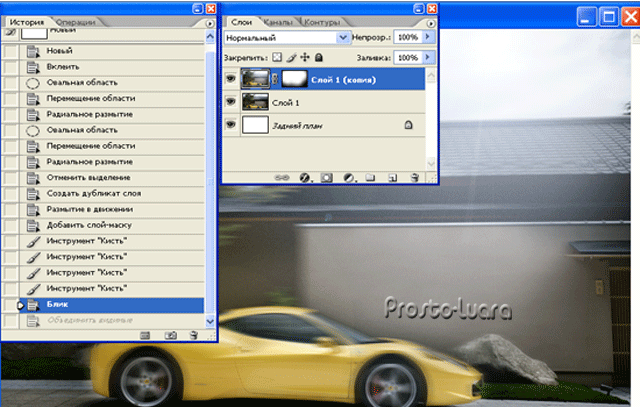The height and width of the screenshot is (407, 640).
Task: Set history brush source at Отменить выделение
Action: 11,178
